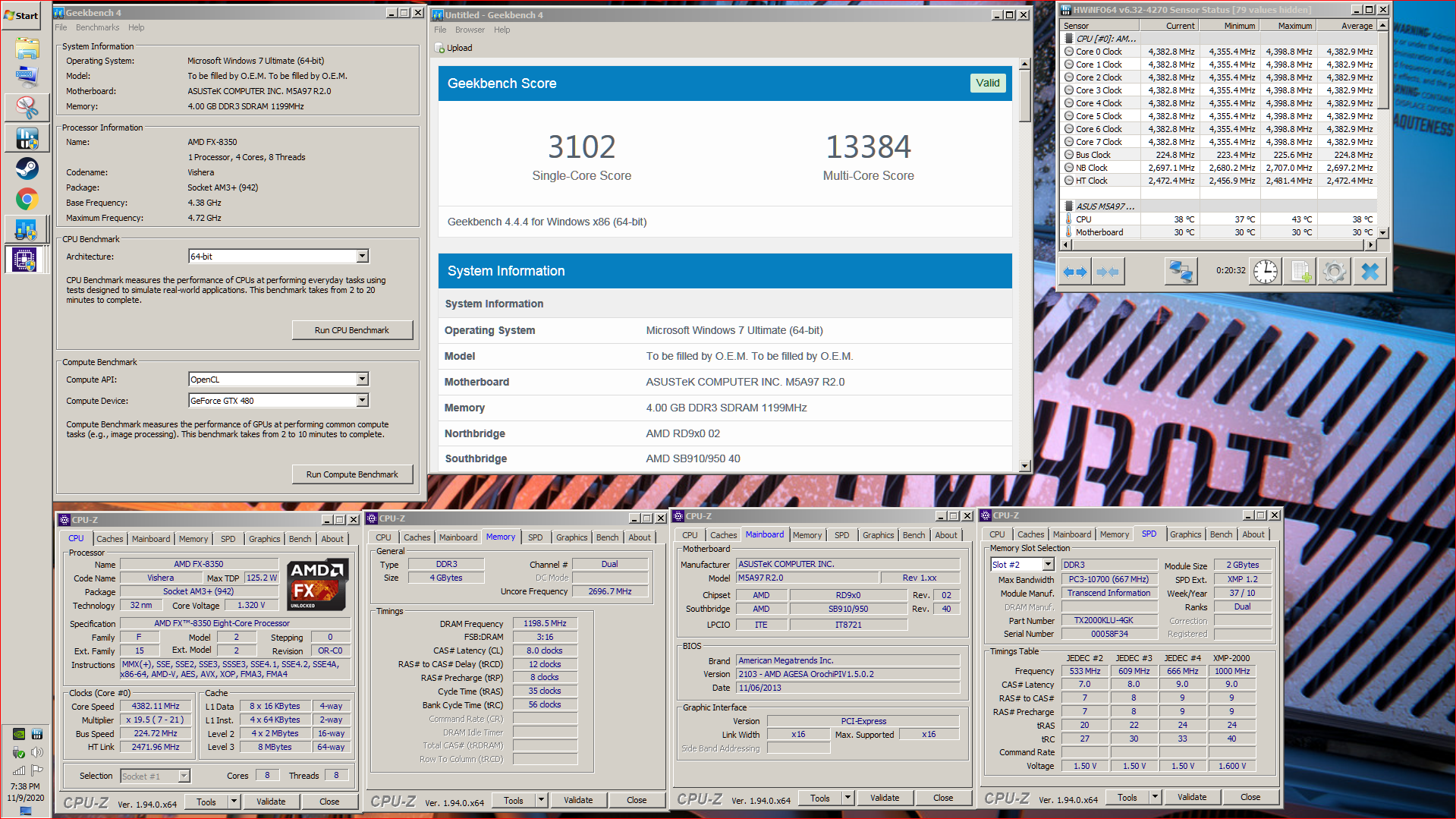Open HWiNFO system tray icon
The width and height of the screenshot is (1456, 819).
[x=36, y=734]
